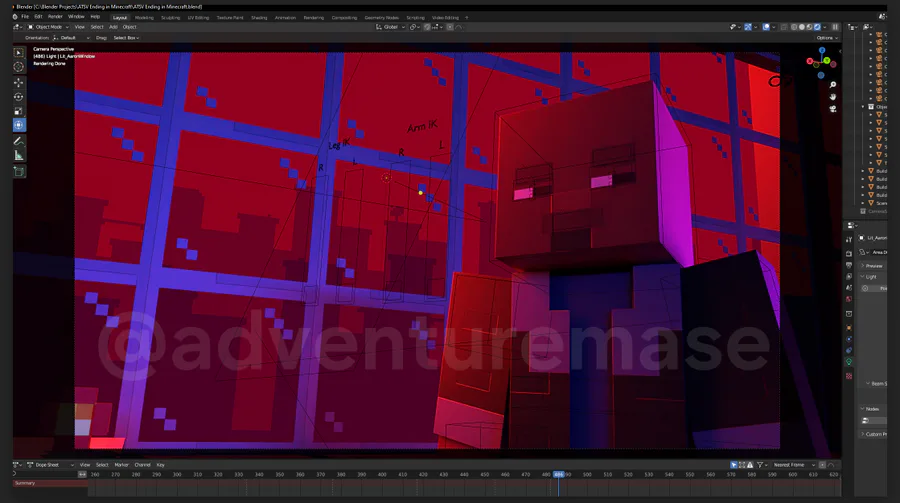The height and width of the screenshot is (503, 900).
Task: Select the Measure tool
Action: pyautogui.click(x=19, y=156)
